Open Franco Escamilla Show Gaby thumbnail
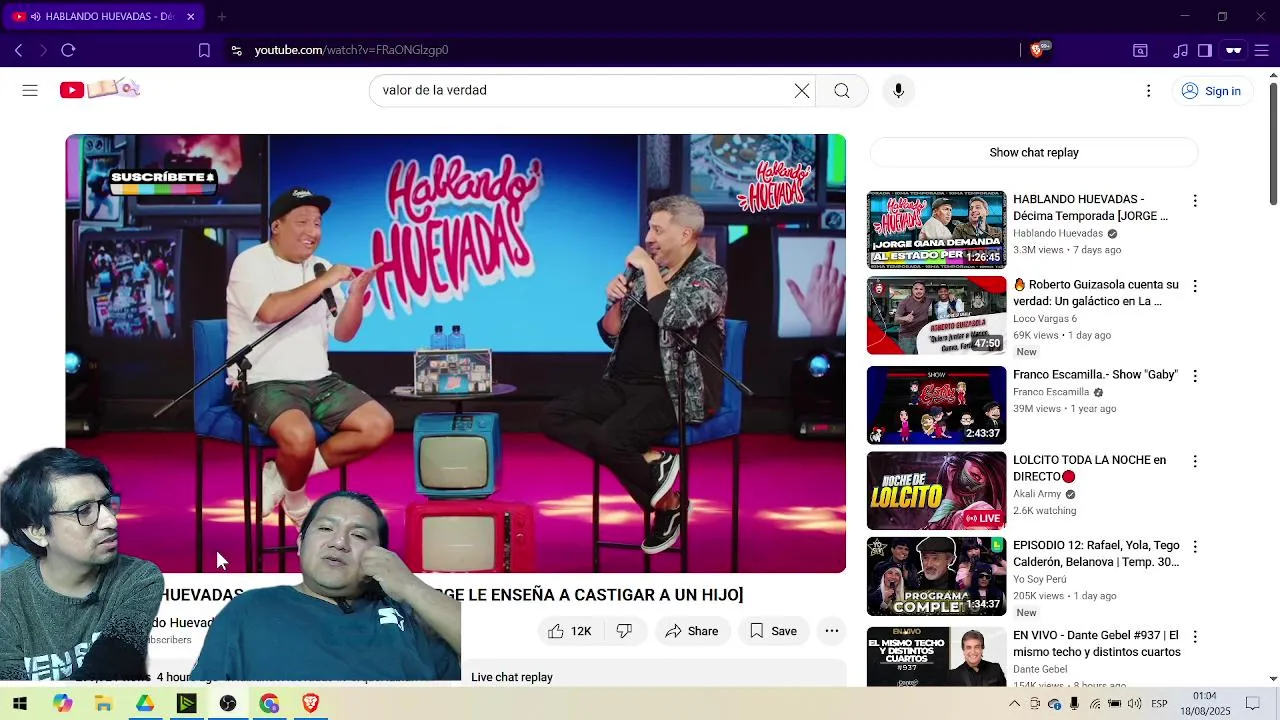 (x=936, y=405)
